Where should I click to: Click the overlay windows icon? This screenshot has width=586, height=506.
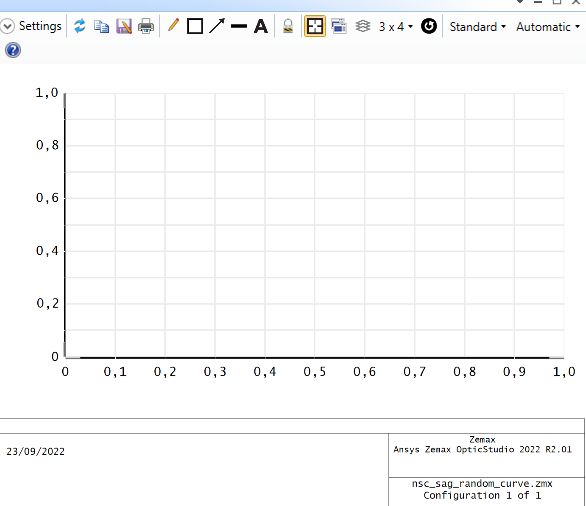pos(339,27)
